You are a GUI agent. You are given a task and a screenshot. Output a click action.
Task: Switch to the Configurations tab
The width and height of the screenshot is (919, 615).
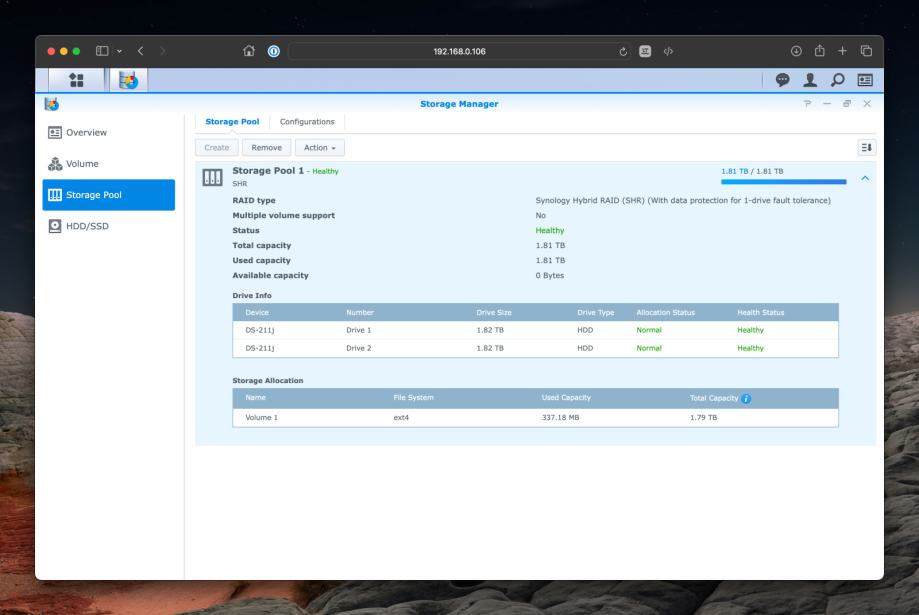[307, 122]
